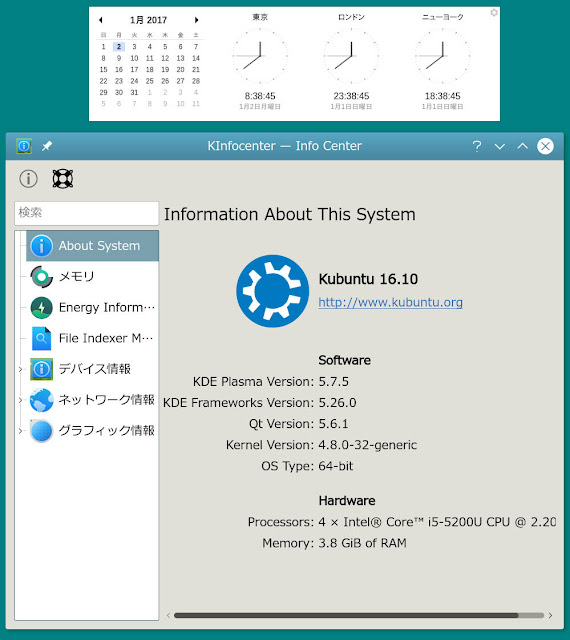Click the KDE Frameworks Version value 5.26.0
Viewport: 570px width, 640px height.
coord(337,403)
